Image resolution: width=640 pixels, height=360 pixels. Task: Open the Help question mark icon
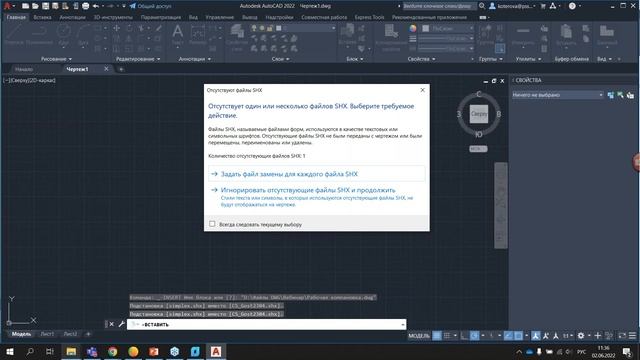572,6
